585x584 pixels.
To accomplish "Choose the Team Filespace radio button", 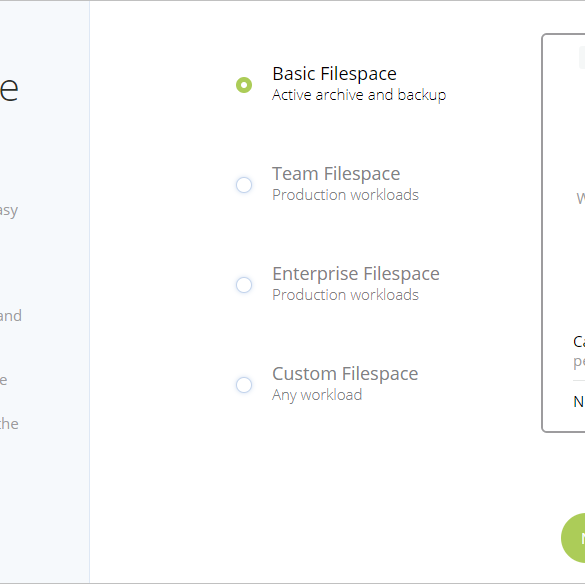I will click(244, 185).
